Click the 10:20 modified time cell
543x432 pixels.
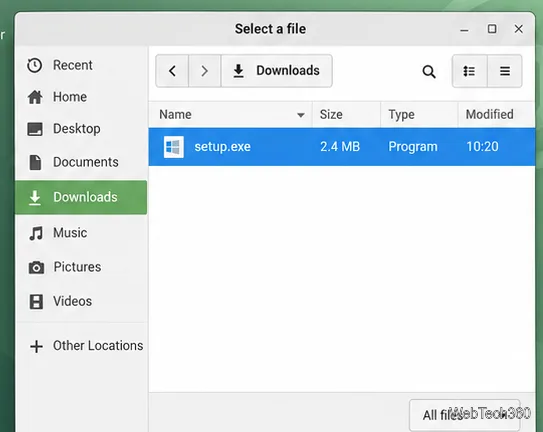click(482, 147)
